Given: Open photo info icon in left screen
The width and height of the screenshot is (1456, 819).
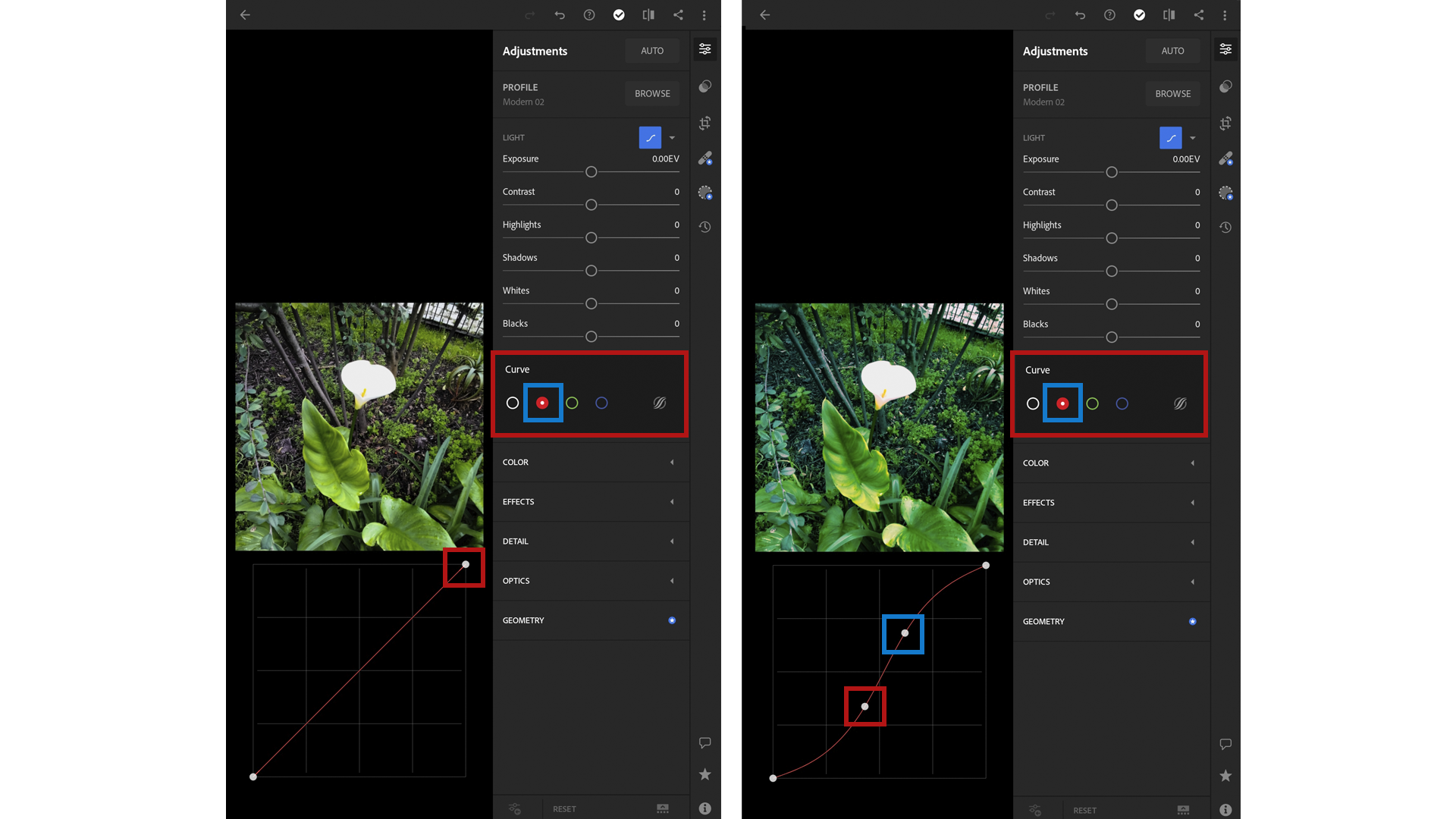Looking at the screenshot, I should click(705, 808).
